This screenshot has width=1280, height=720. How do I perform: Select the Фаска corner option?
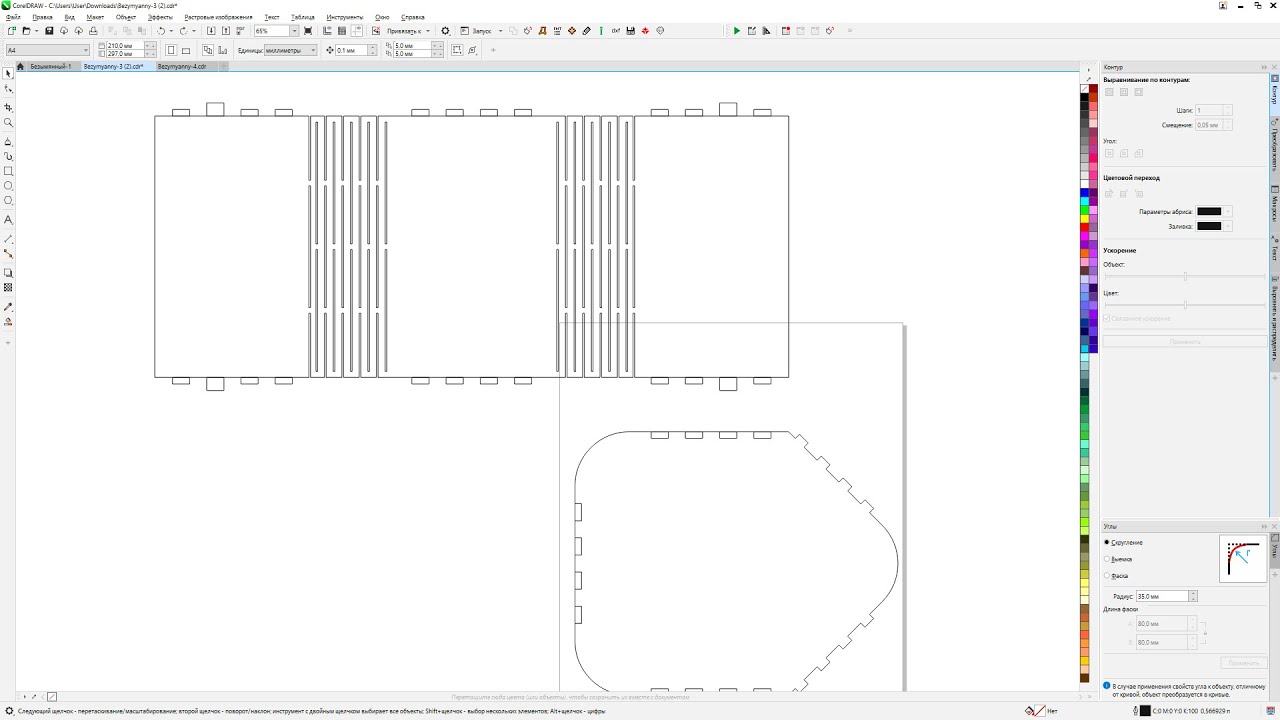point(1116,576)
